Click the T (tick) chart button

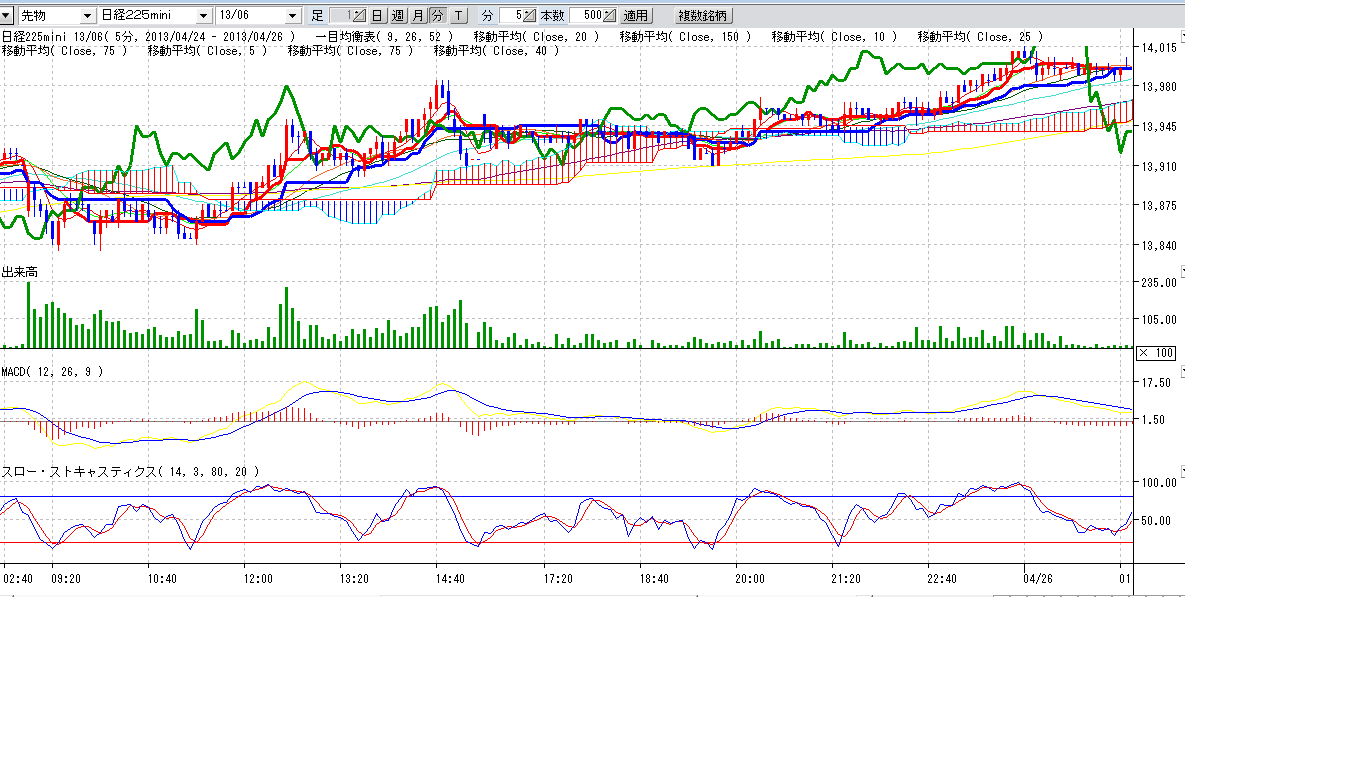(457, 16)
